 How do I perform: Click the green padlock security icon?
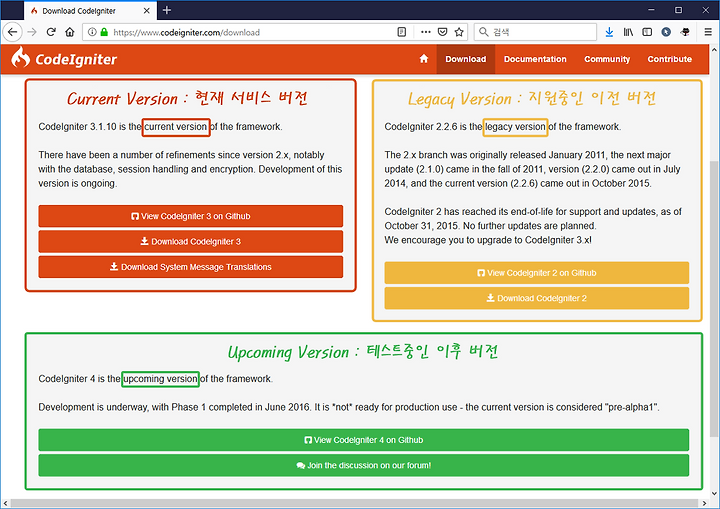pos(104,32)
